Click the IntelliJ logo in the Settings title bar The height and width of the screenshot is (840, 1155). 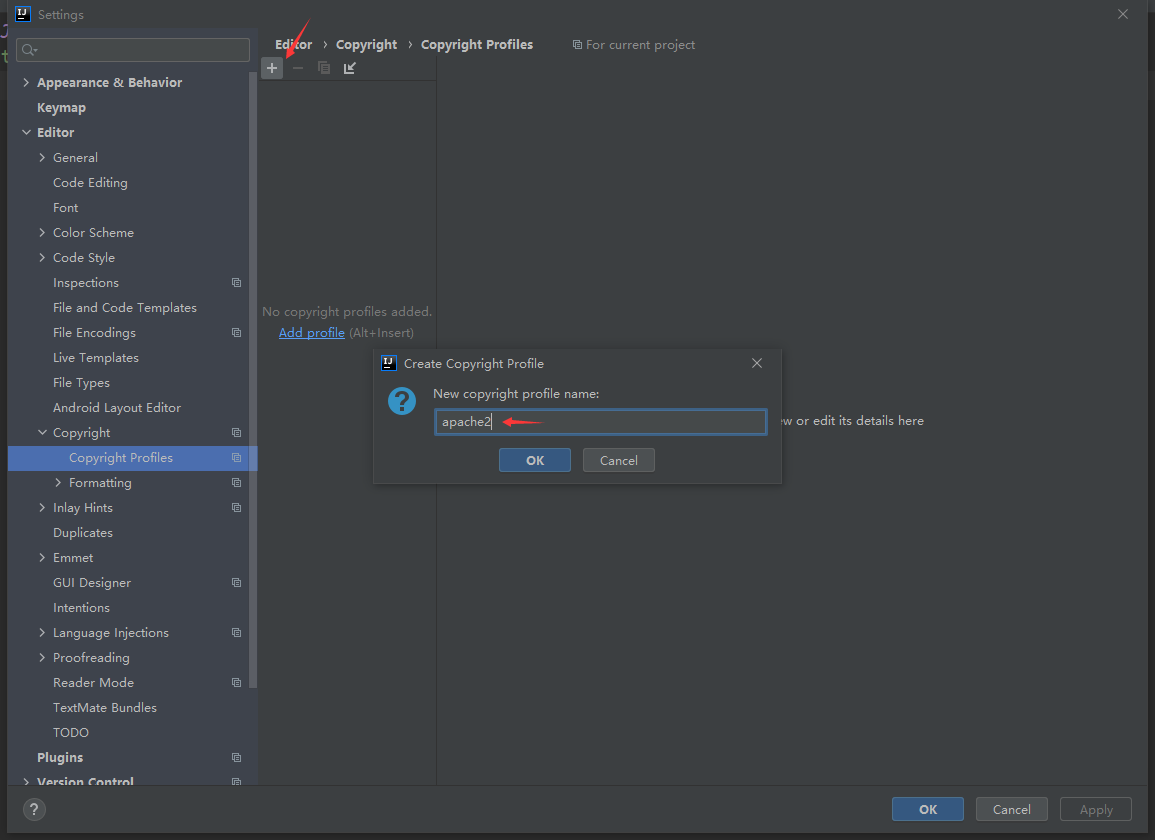(x=23, y=14)
